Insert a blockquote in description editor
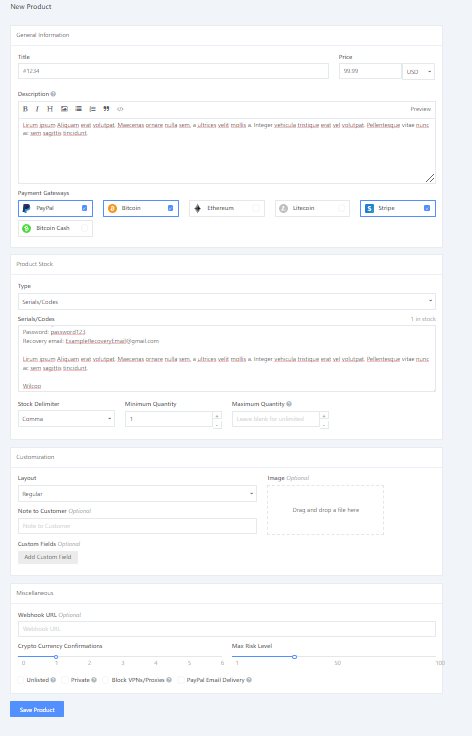Screen dimensions: 472x736 coord(107,109)
